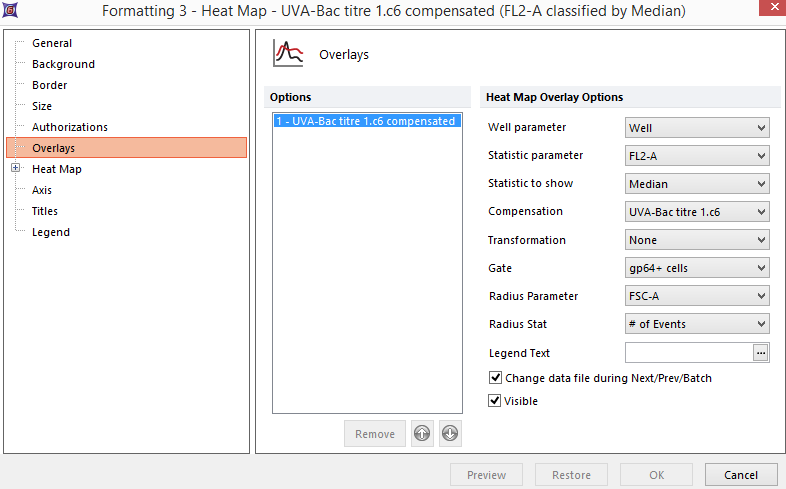786x489 pixels.
Task: Select the Background category
Action: pyautogui.click(x=63, y=64)
